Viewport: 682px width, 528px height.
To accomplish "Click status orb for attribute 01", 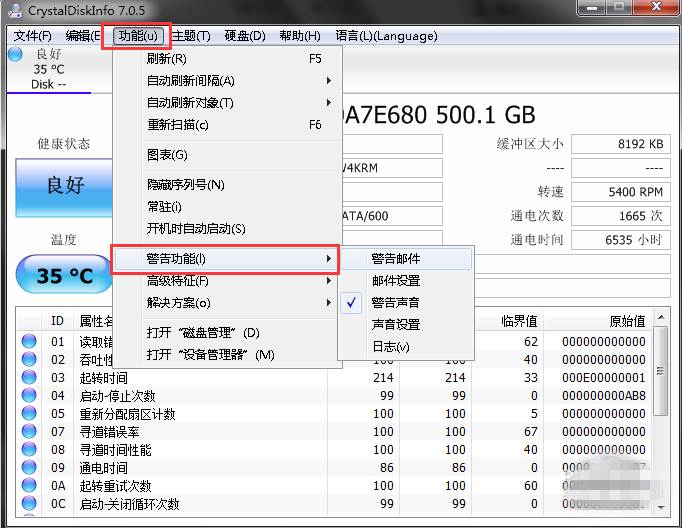I will [29, 341].
